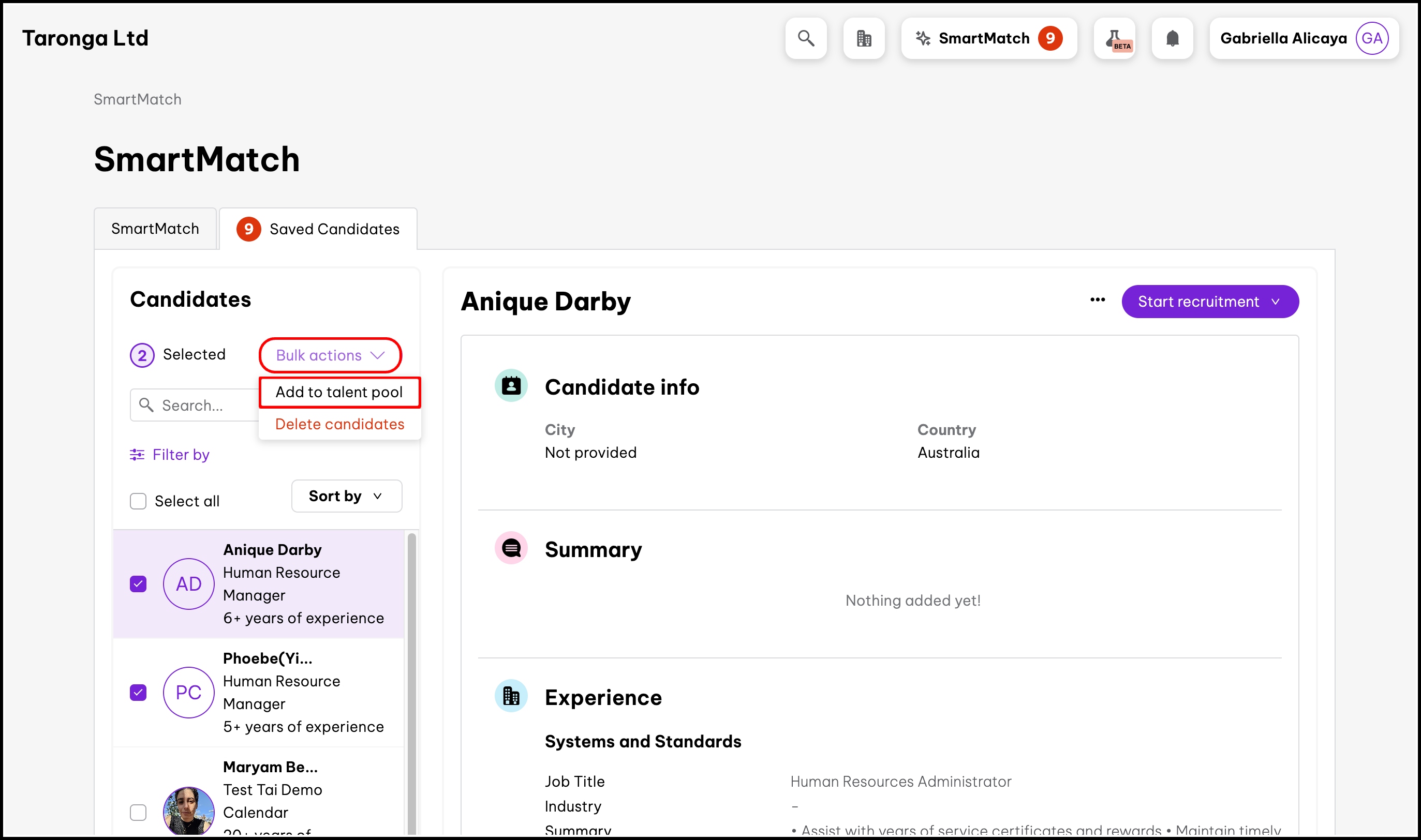The image size is (1421, 840).
Task: Uncheck Anique Darby's checkbox
Action: click(138, 584)
